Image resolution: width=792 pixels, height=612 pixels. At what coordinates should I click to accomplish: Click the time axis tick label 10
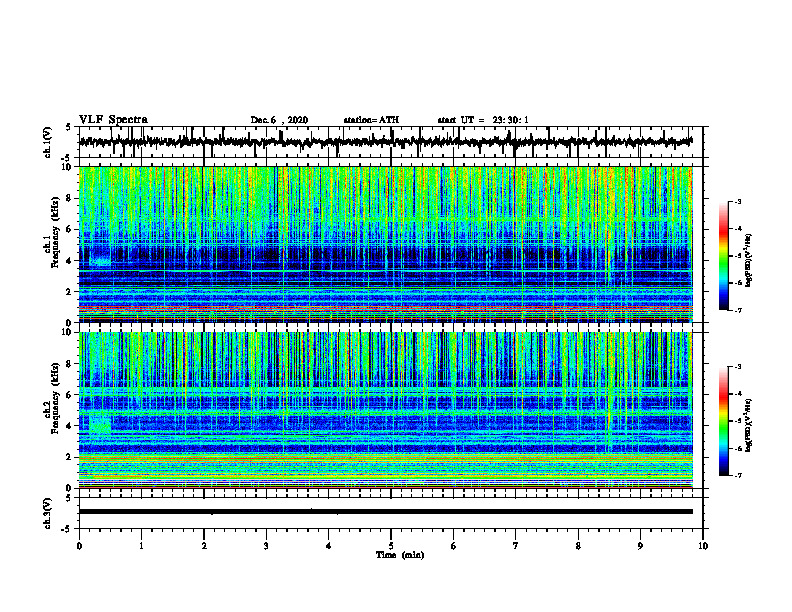(703, 546)
